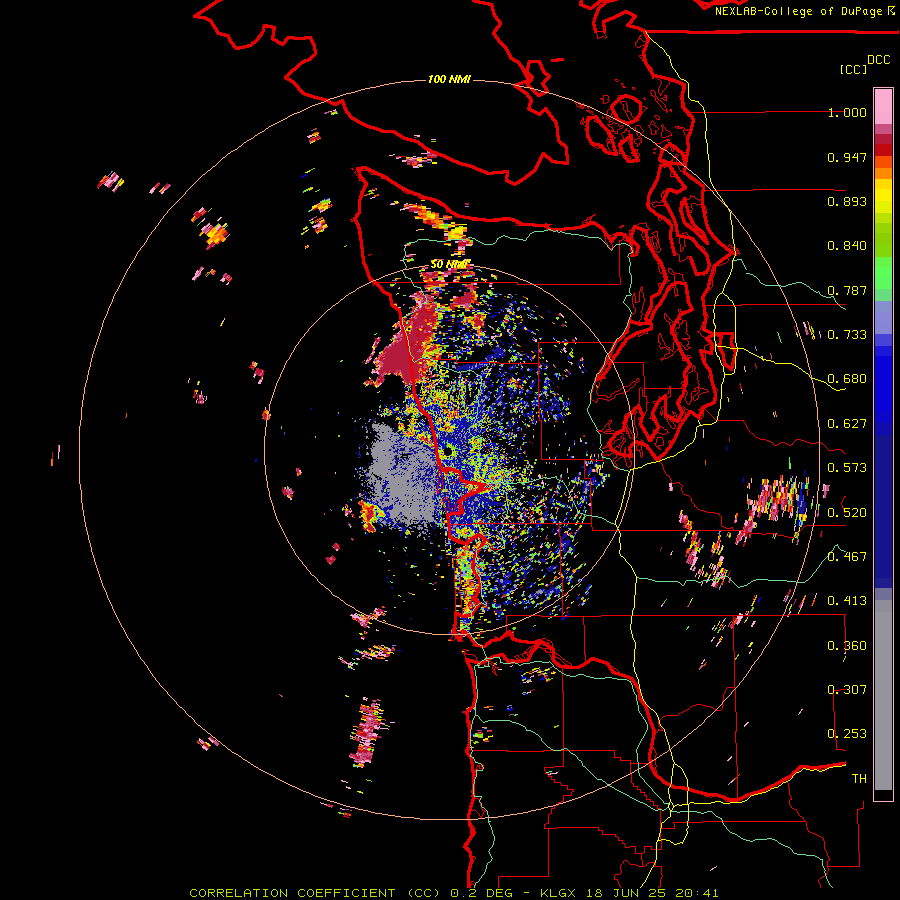900x900 pixels.
Task: Click the 0.733 colorbar value
Action: click(x=847, y=335)
